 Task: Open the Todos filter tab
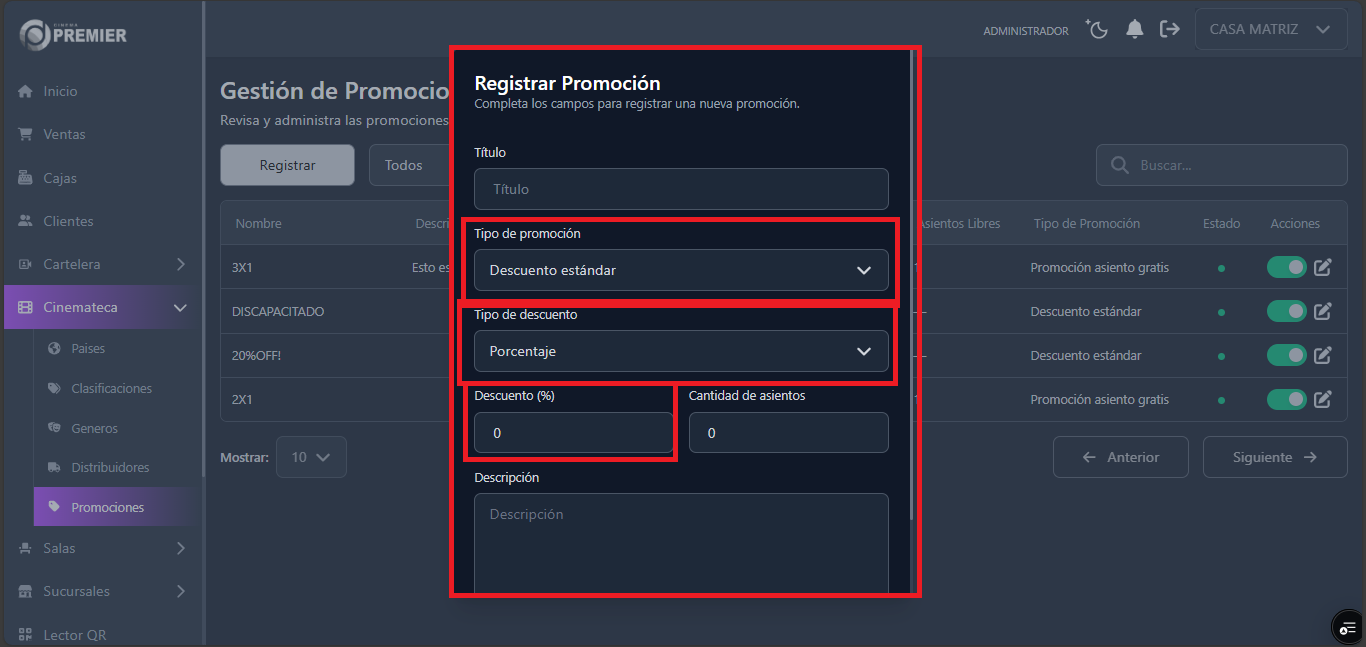411,165
